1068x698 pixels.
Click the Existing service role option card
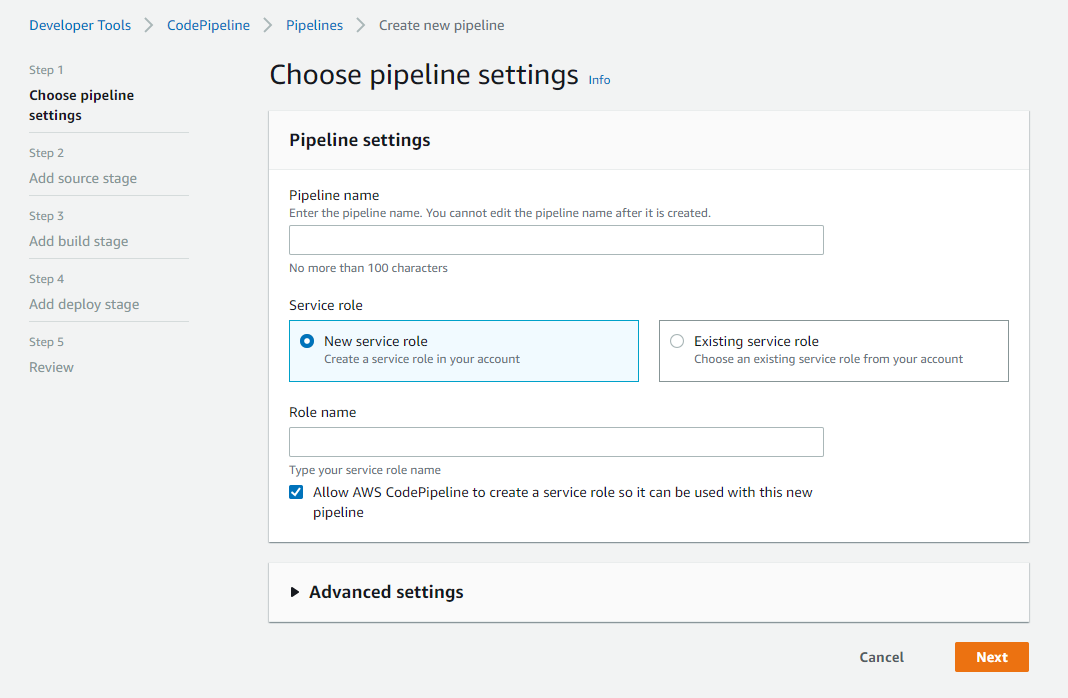[833, 351]
